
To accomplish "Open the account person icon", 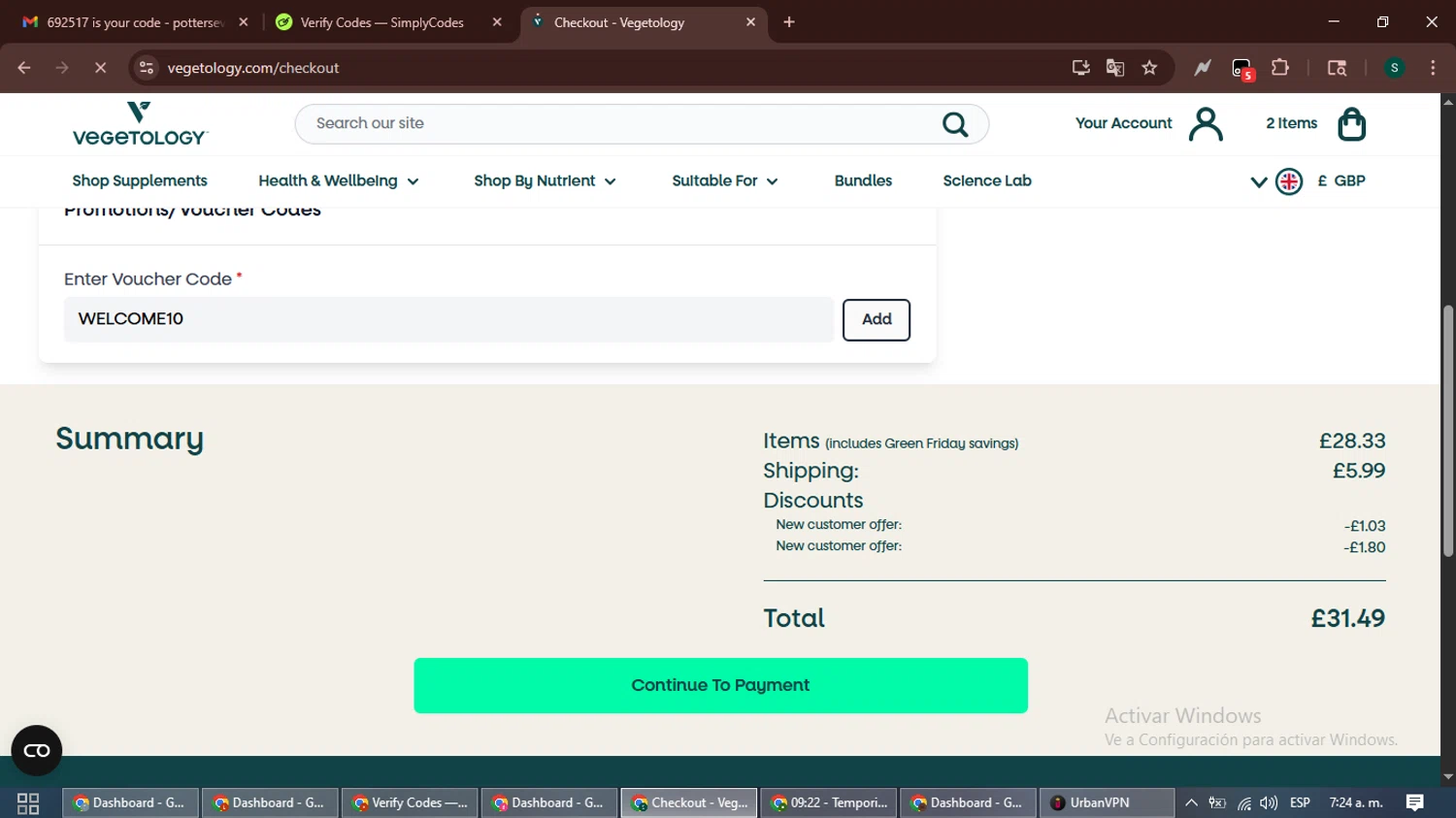I will 1206,124.
